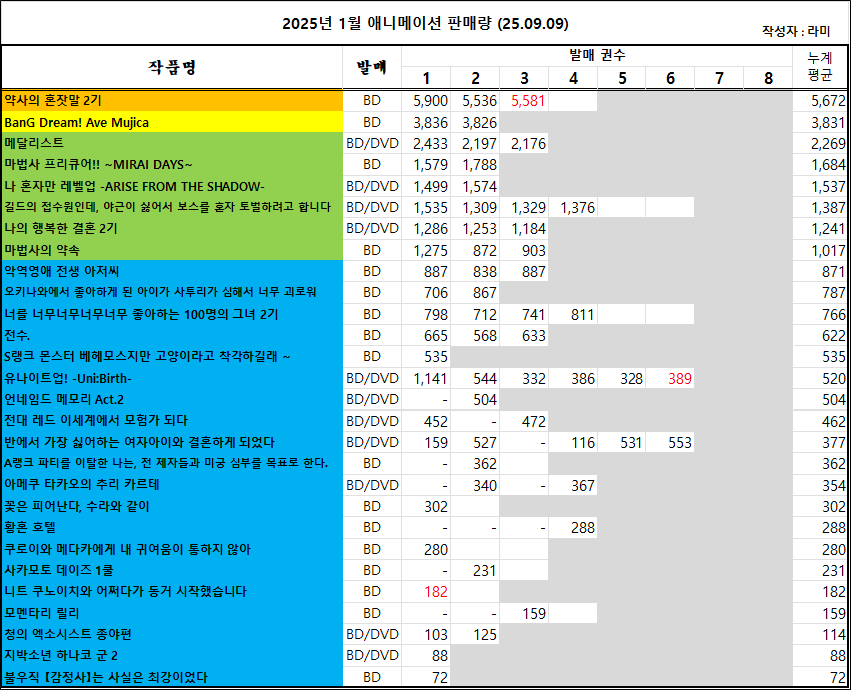Click value '472' in 전대 레드 row
Image resolution: width=851 pixels, height=690 pixels.
[534, 421]
